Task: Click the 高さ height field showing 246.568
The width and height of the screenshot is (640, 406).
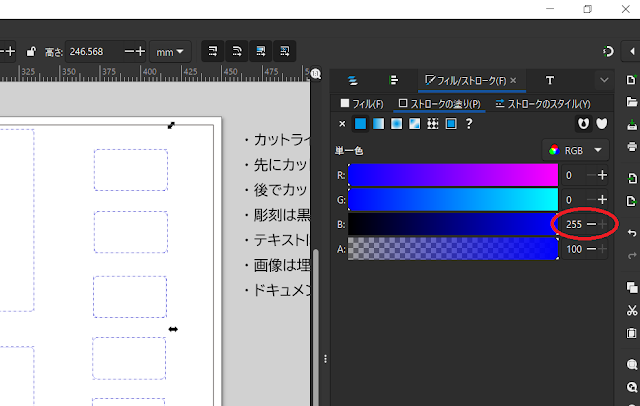Action: point(94,52)
